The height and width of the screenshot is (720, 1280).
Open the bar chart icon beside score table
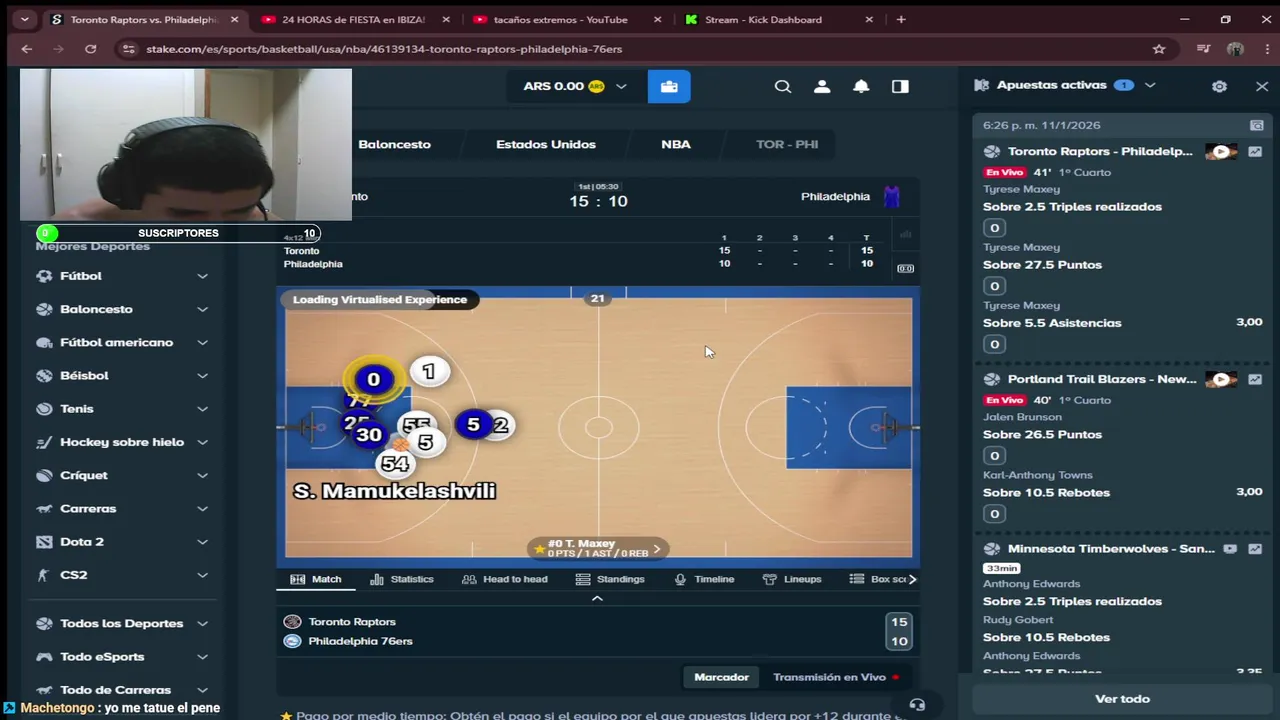point(905,236)
